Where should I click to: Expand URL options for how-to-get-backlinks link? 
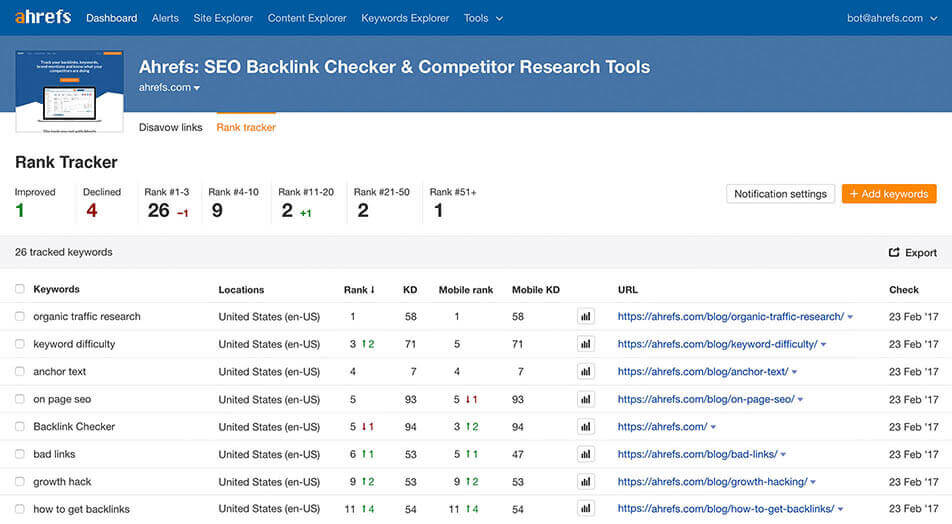[x=840, y=509]
